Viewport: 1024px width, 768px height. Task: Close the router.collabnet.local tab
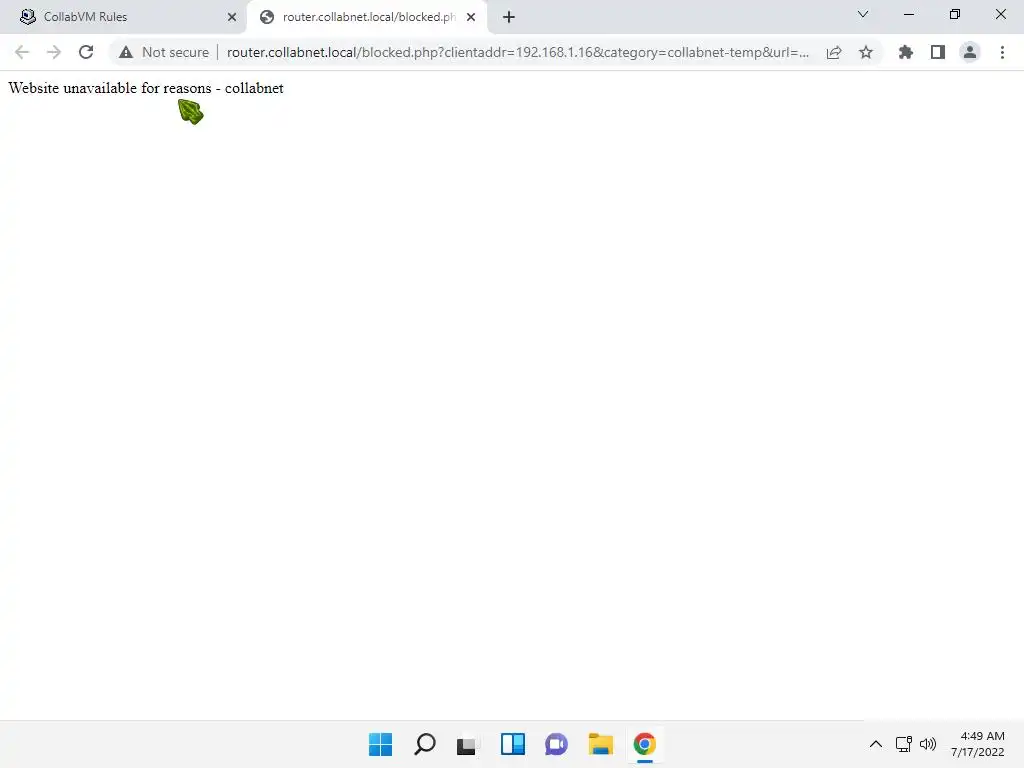click(471, 17)
